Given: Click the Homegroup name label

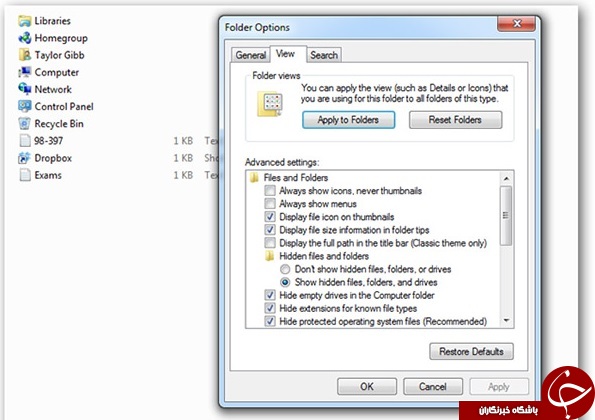Looking at the screenshot, I should click(x=61, y=38).
